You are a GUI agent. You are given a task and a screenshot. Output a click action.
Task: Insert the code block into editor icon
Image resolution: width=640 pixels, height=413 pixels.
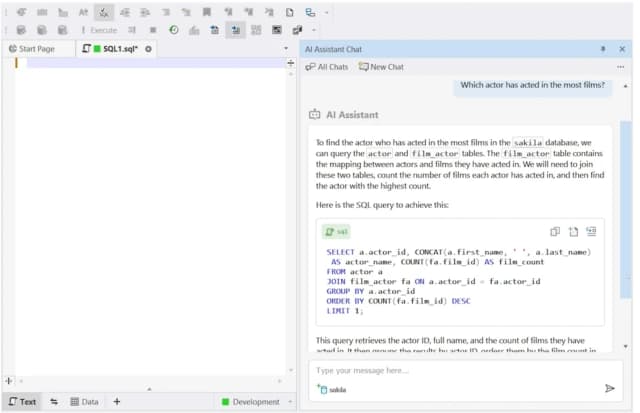[591, 231]
